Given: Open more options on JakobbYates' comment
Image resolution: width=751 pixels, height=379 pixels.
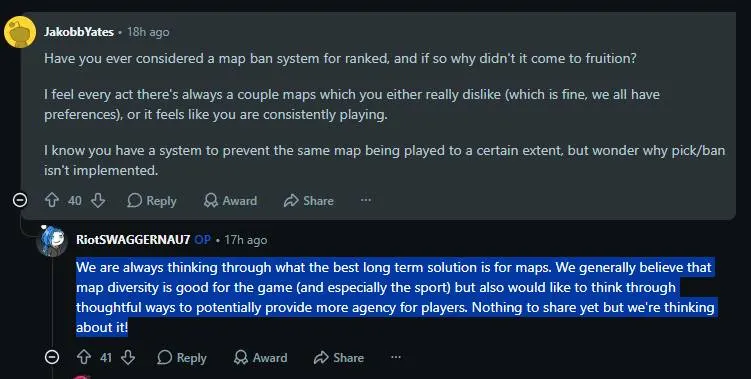Looking at the screenshot, I should (366, 200).
